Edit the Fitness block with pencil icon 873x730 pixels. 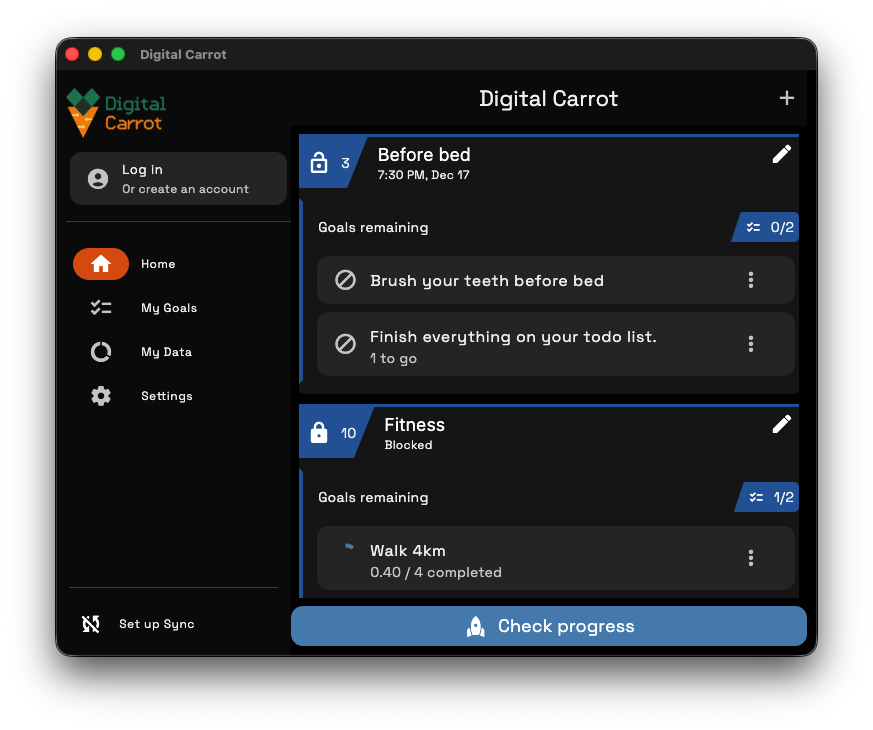click(782, 424)
